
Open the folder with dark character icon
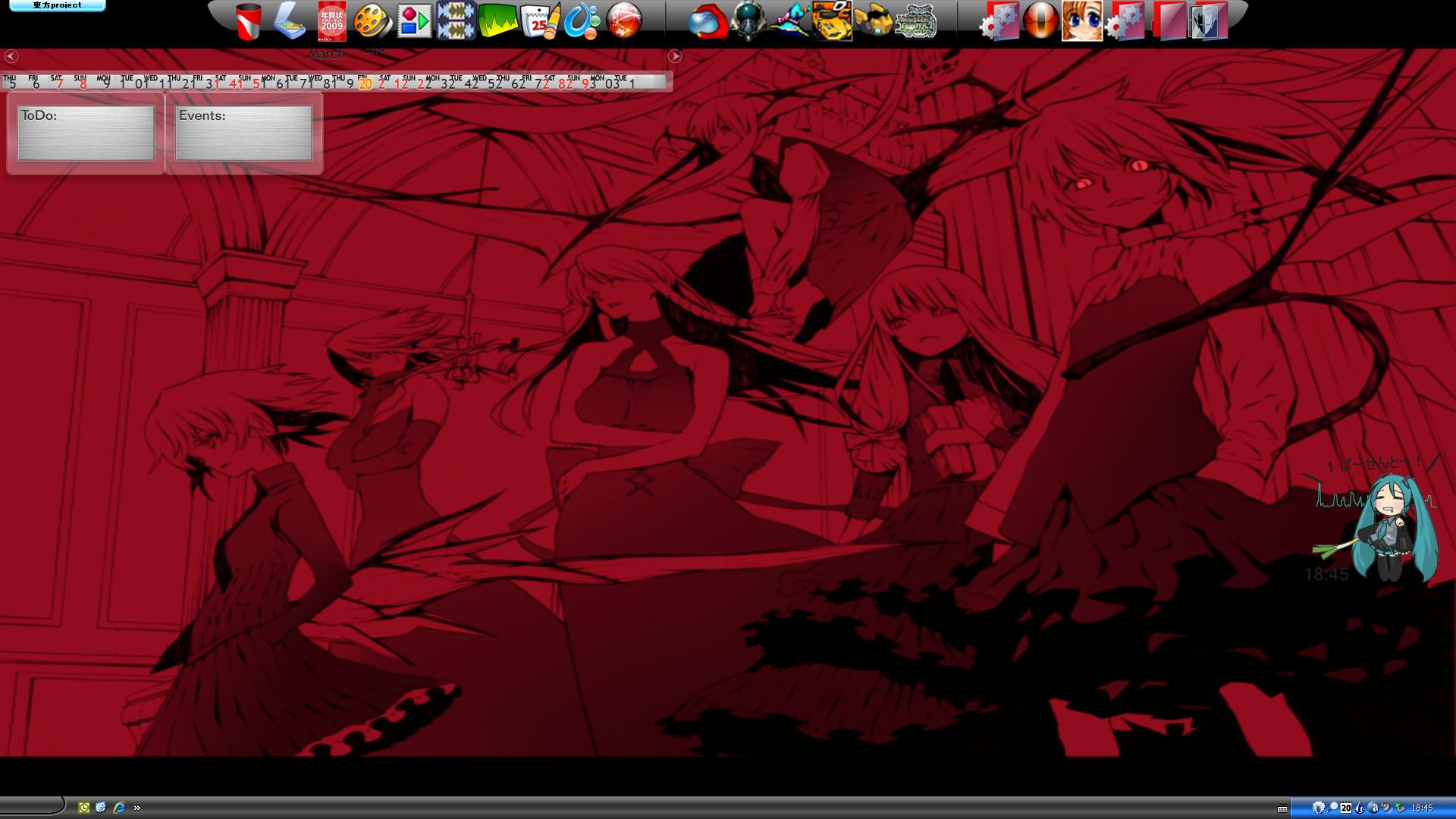[x=1207, y=21]
